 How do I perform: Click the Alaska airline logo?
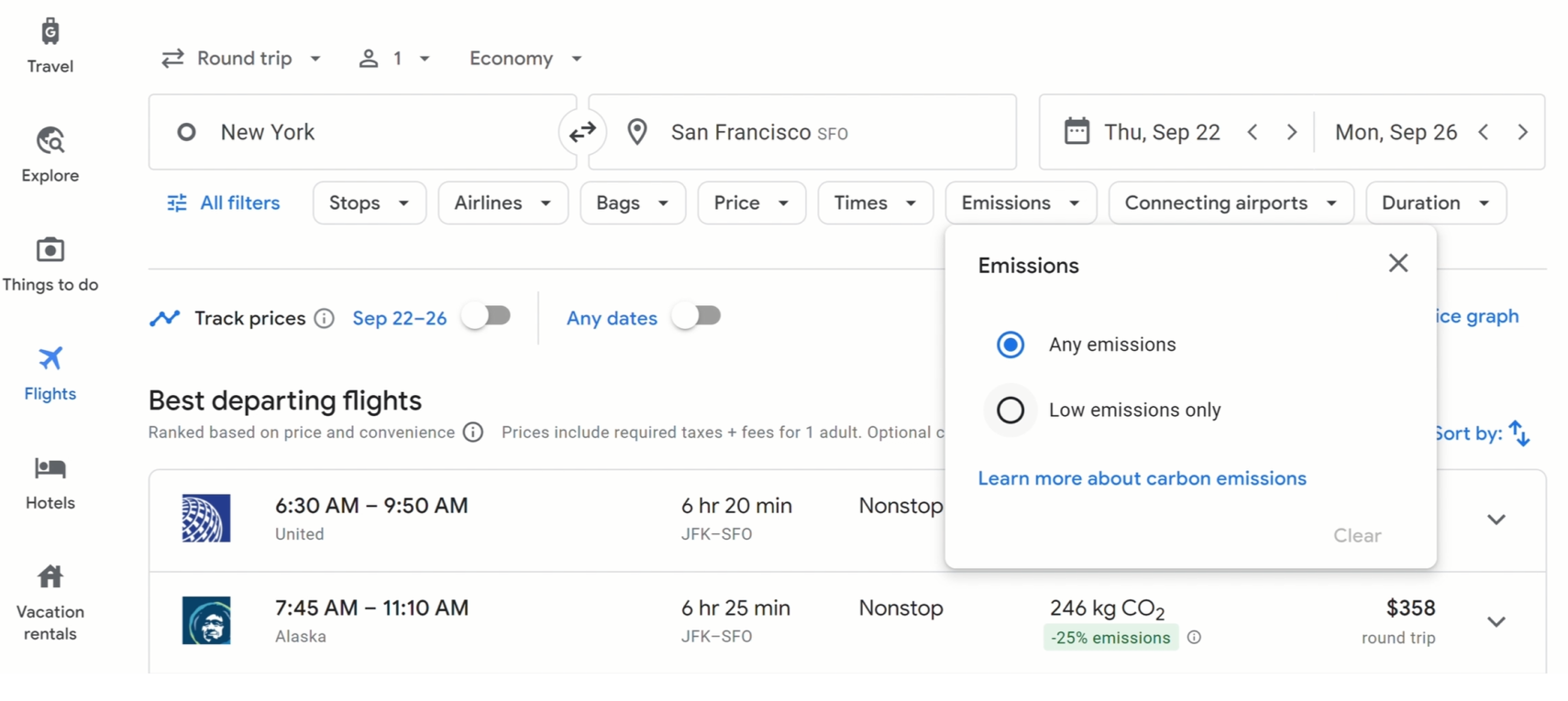206,620
